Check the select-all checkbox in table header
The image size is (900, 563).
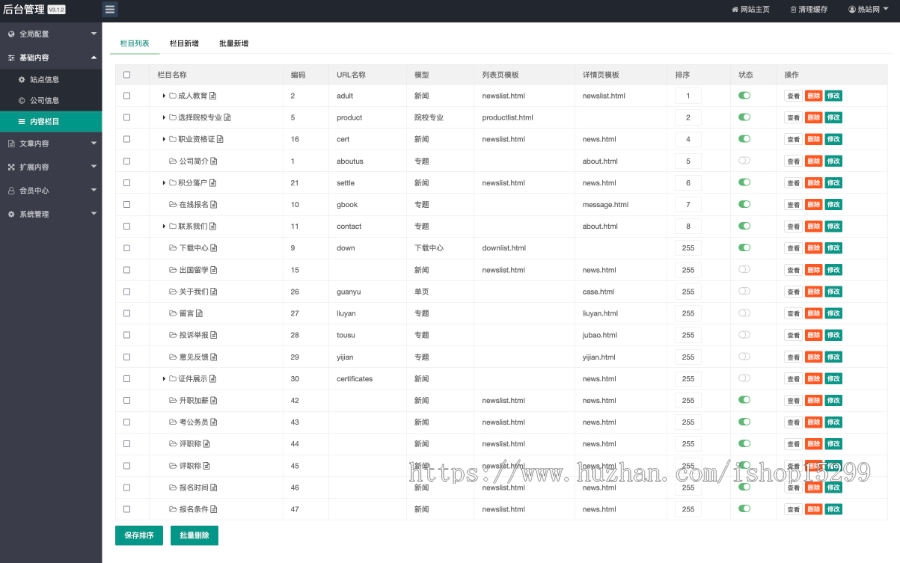click(x=126, y=75)
